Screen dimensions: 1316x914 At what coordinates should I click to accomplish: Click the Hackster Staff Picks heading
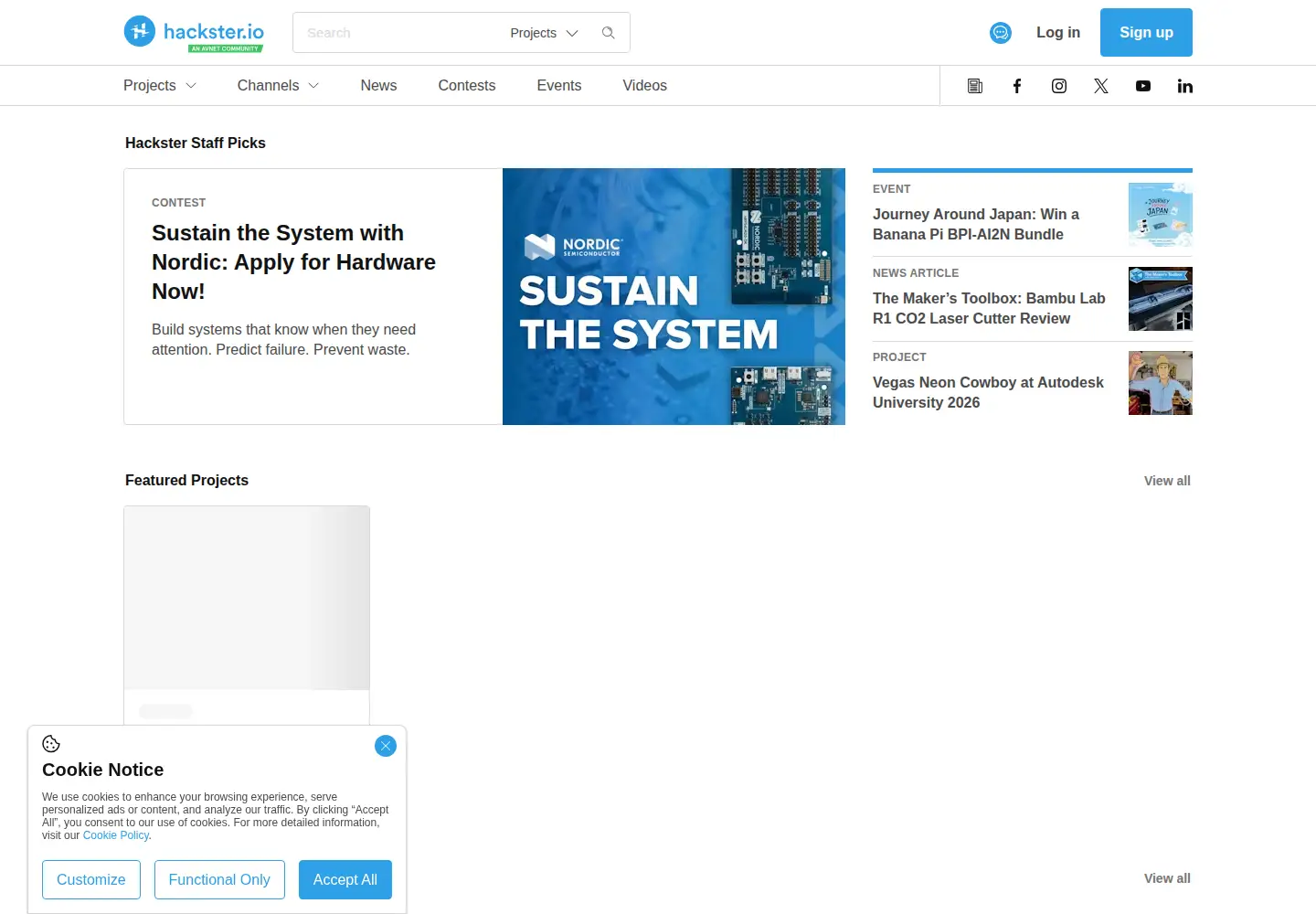pyautogui.click(x=196, y=143)
